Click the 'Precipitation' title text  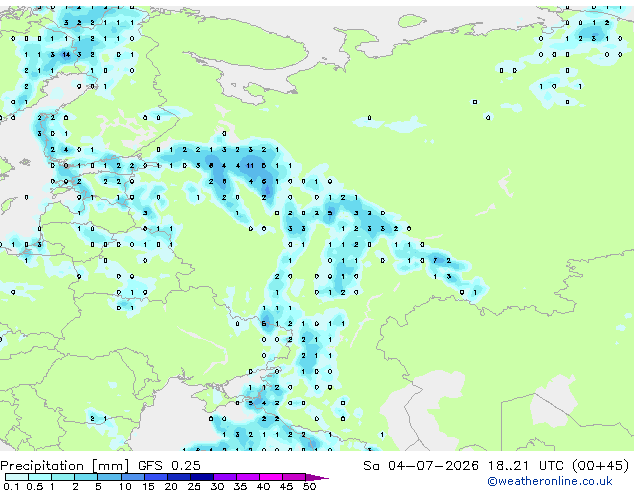[x=42, y=466]
